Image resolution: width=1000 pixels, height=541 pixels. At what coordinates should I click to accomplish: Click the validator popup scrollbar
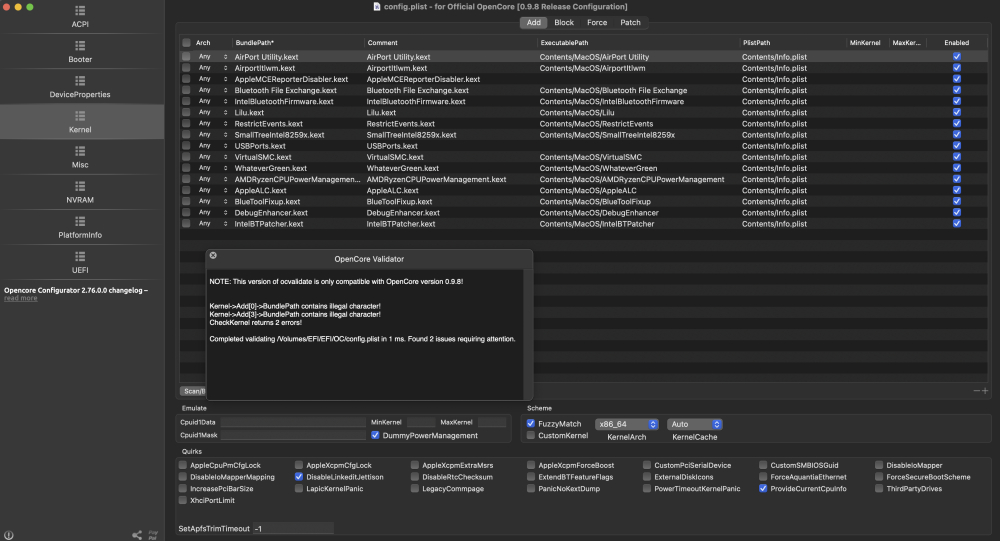[527, 334]
